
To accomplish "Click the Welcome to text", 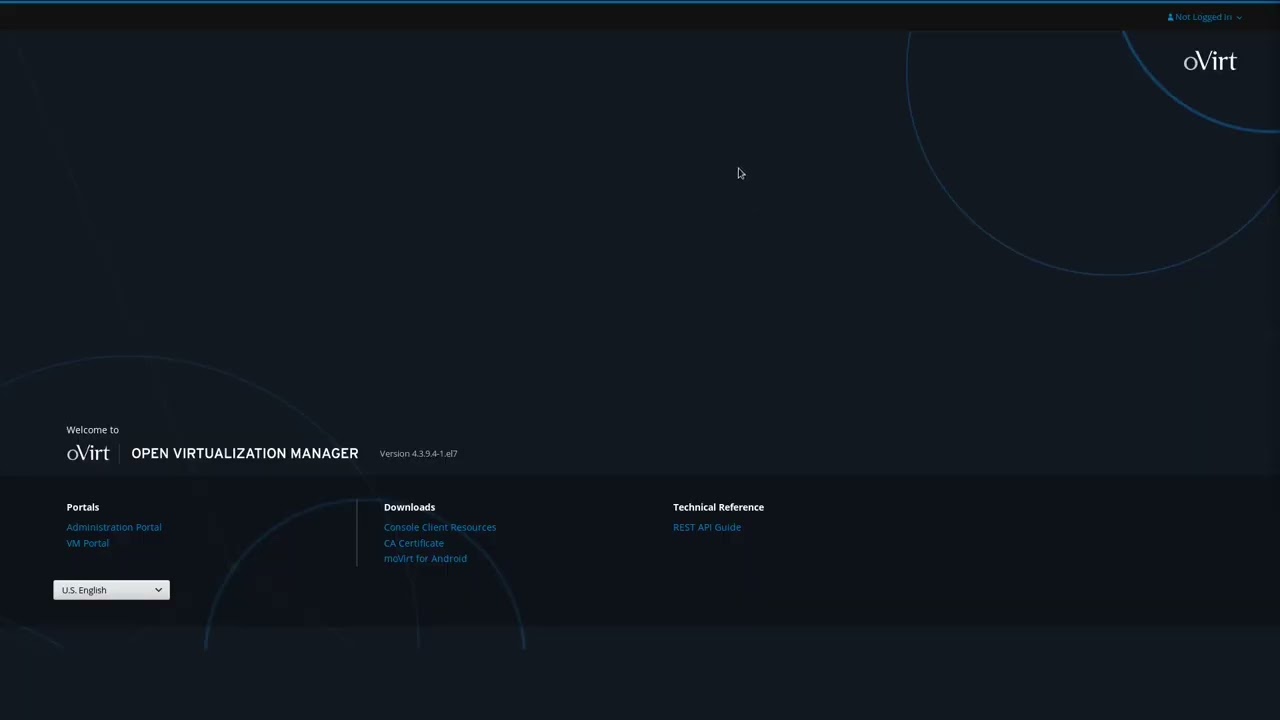I will [x=93, y=430].
